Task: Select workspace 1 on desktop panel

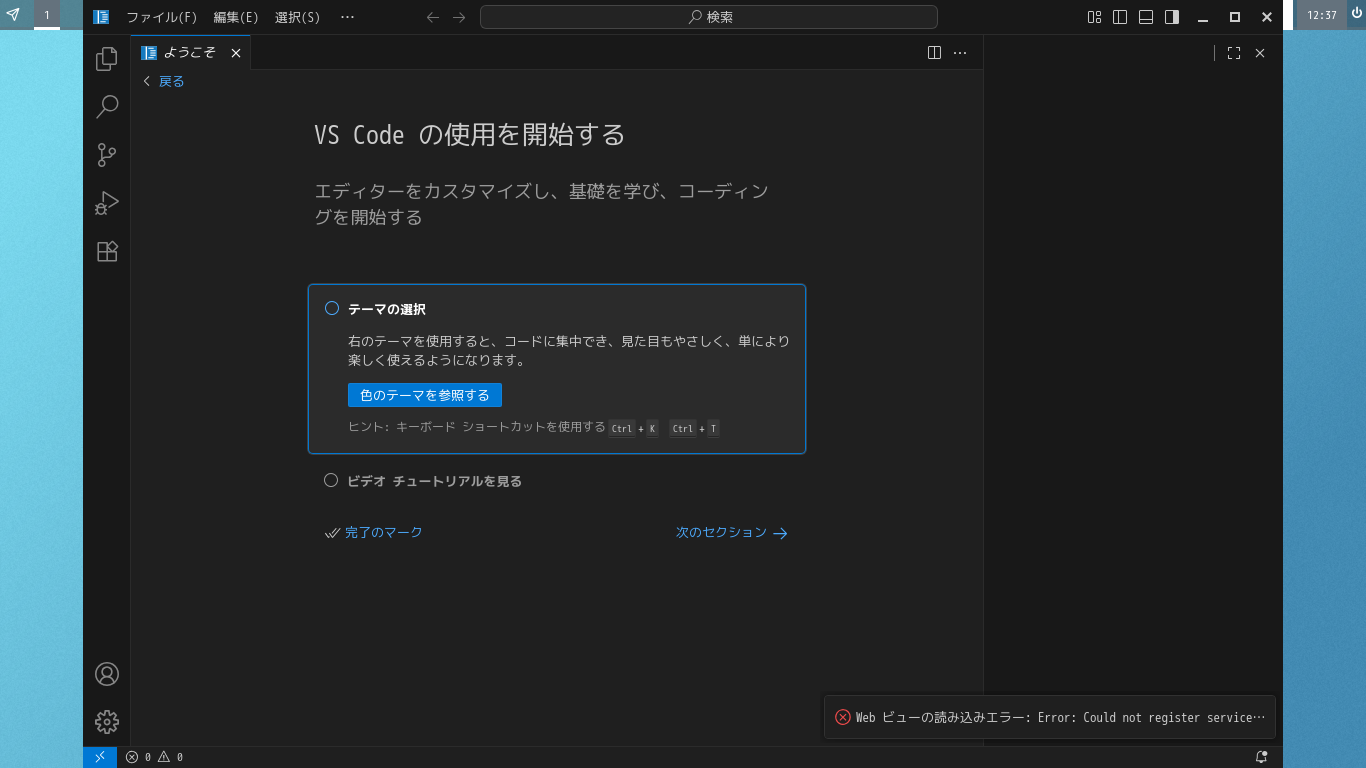Action: 47,15
